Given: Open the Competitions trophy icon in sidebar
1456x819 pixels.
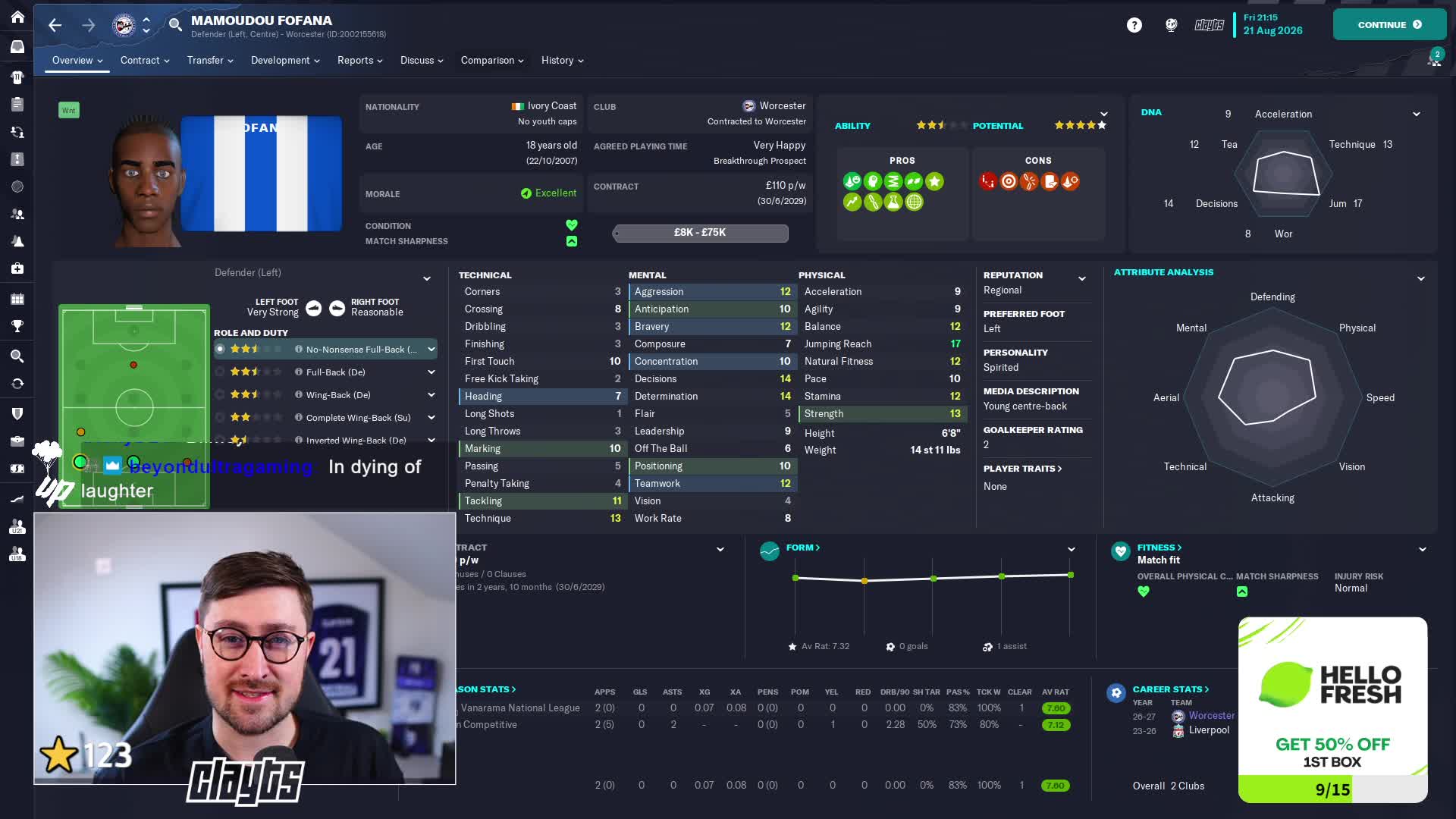Looking at the screenshot, I should coord(17,326).
